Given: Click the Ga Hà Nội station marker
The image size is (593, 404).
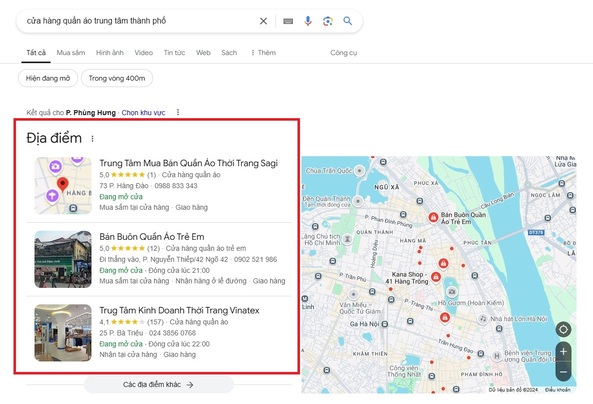Looking at the screenshot, I should click(x=385, y=324).
